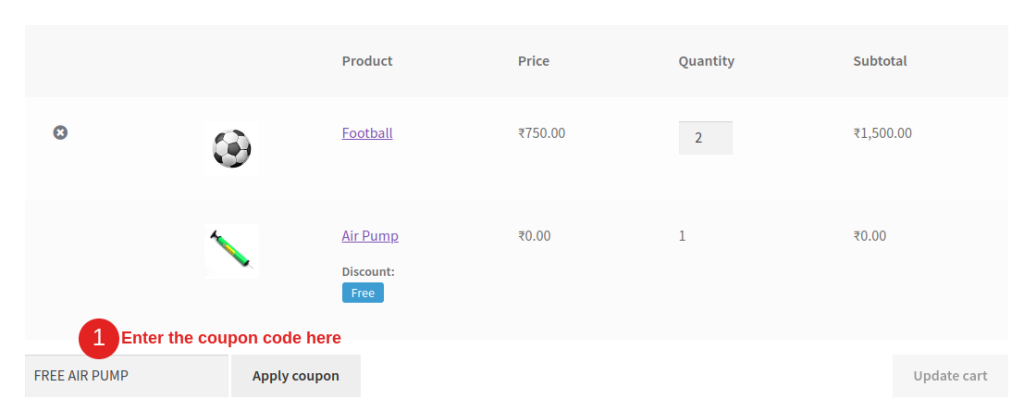Click the Price column header
This screenshot has width=1024, height=412.
pos(533,61)
